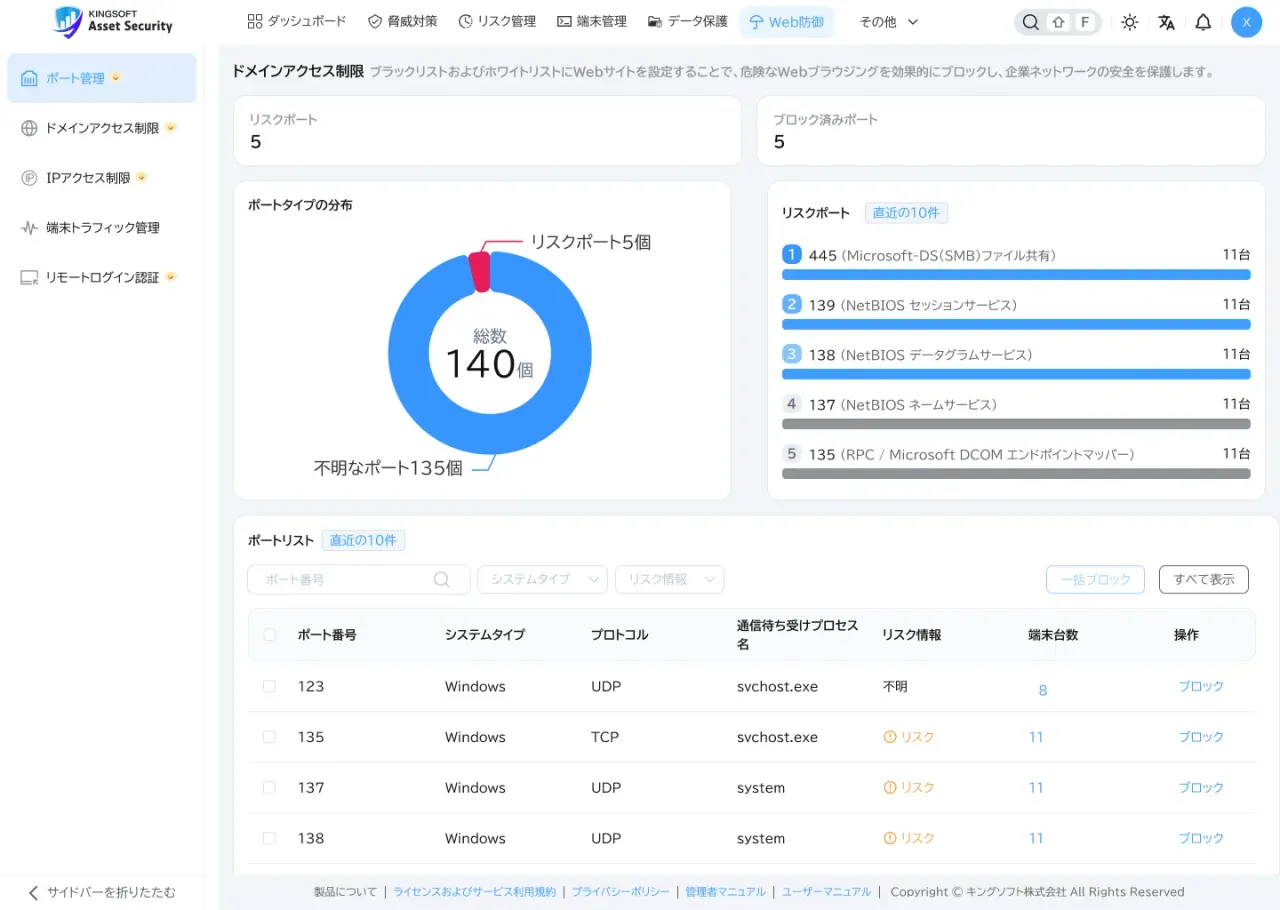Click the user avatar X icon

pyautogui.click(x=1246, y=22)
